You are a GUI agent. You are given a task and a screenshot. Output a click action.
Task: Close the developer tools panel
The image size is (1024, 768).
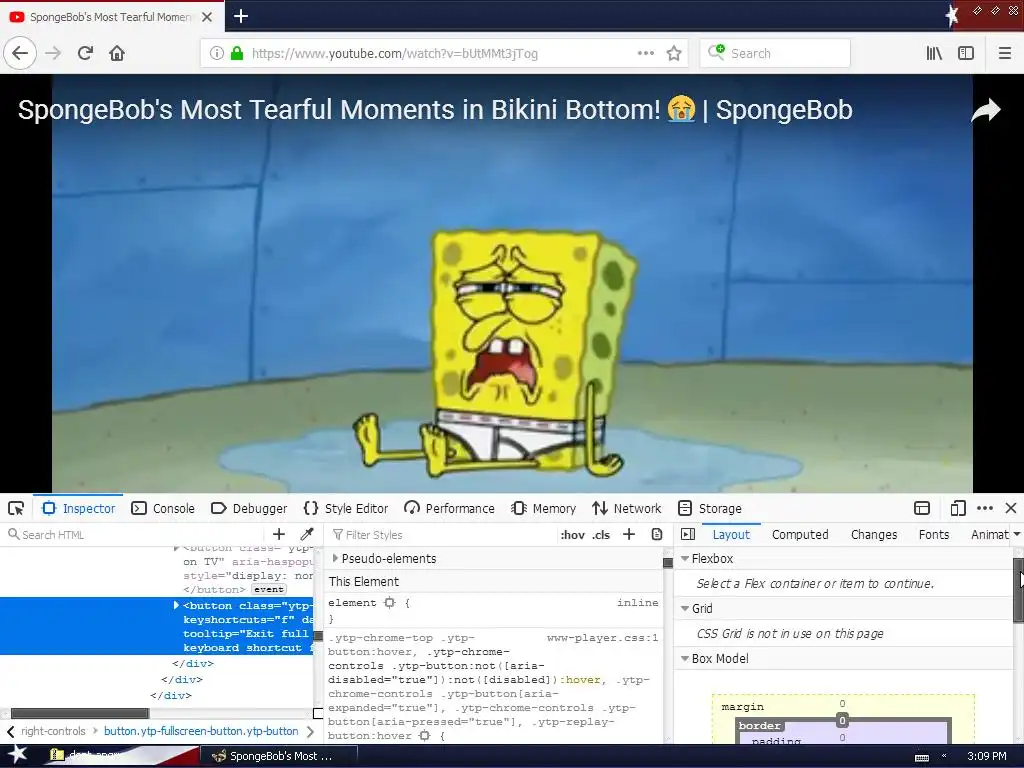click(1011, 508)
